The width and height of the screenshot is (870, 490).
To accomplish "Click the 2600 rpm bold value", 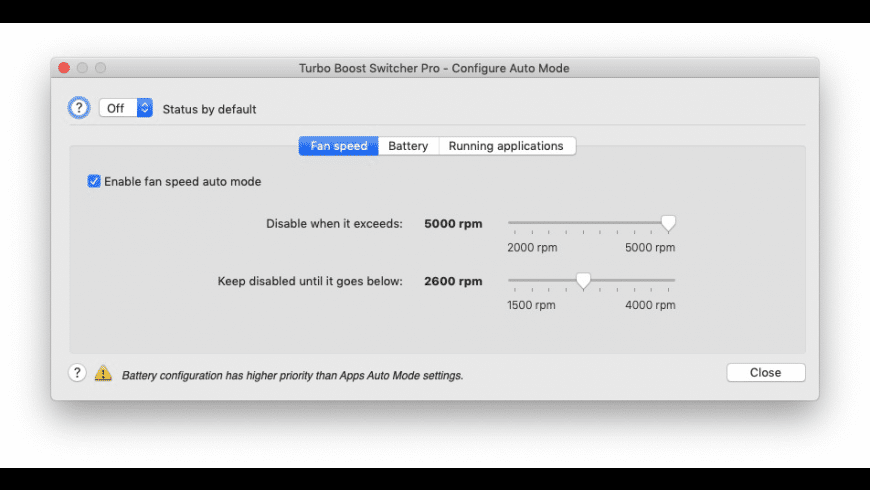I will tap(453, 281).
